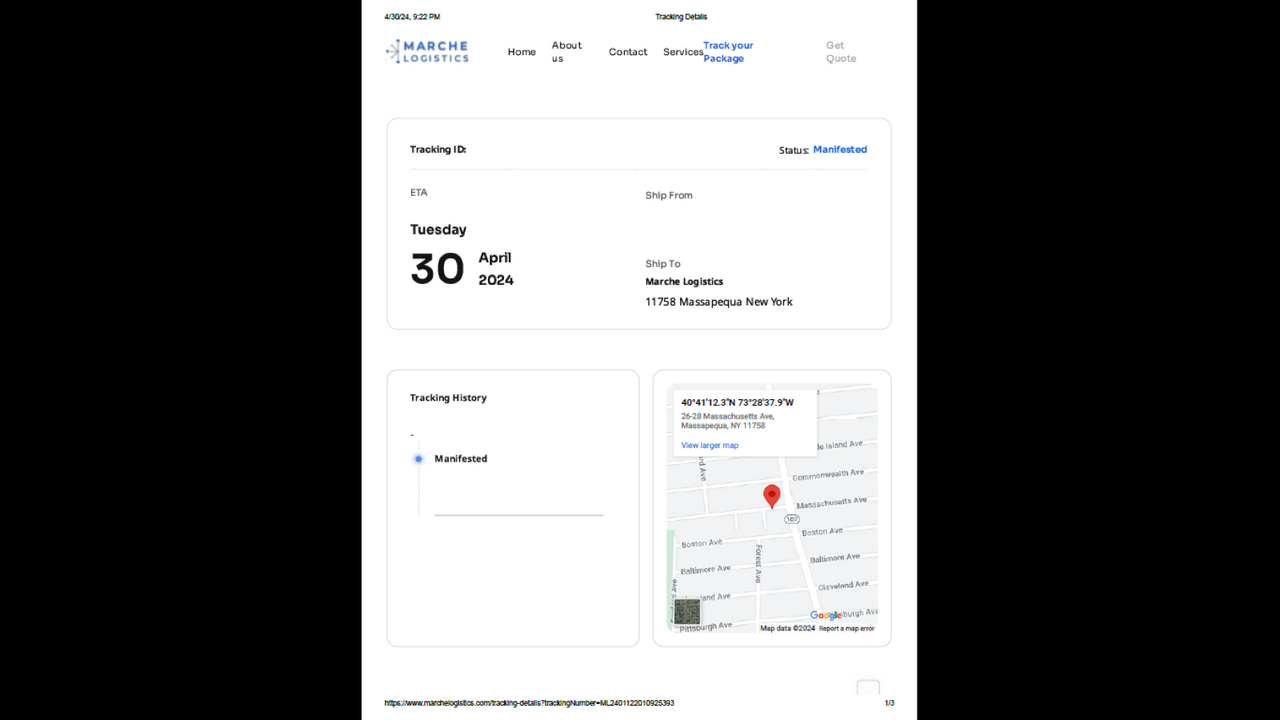The height and width of the screenshot is (720, 1280).
Task: Click the April month text
Action: click(x=495, y=257)
